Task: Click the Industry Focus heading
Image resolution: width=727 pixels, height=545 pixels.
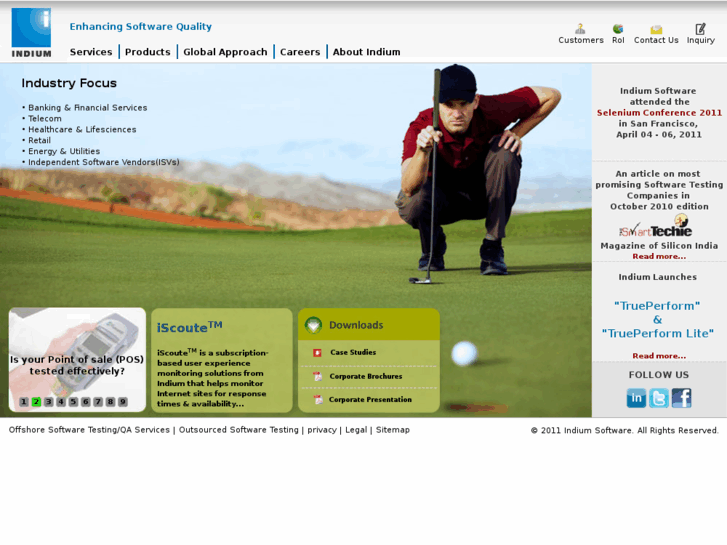Action: click(x=69, y=83)
